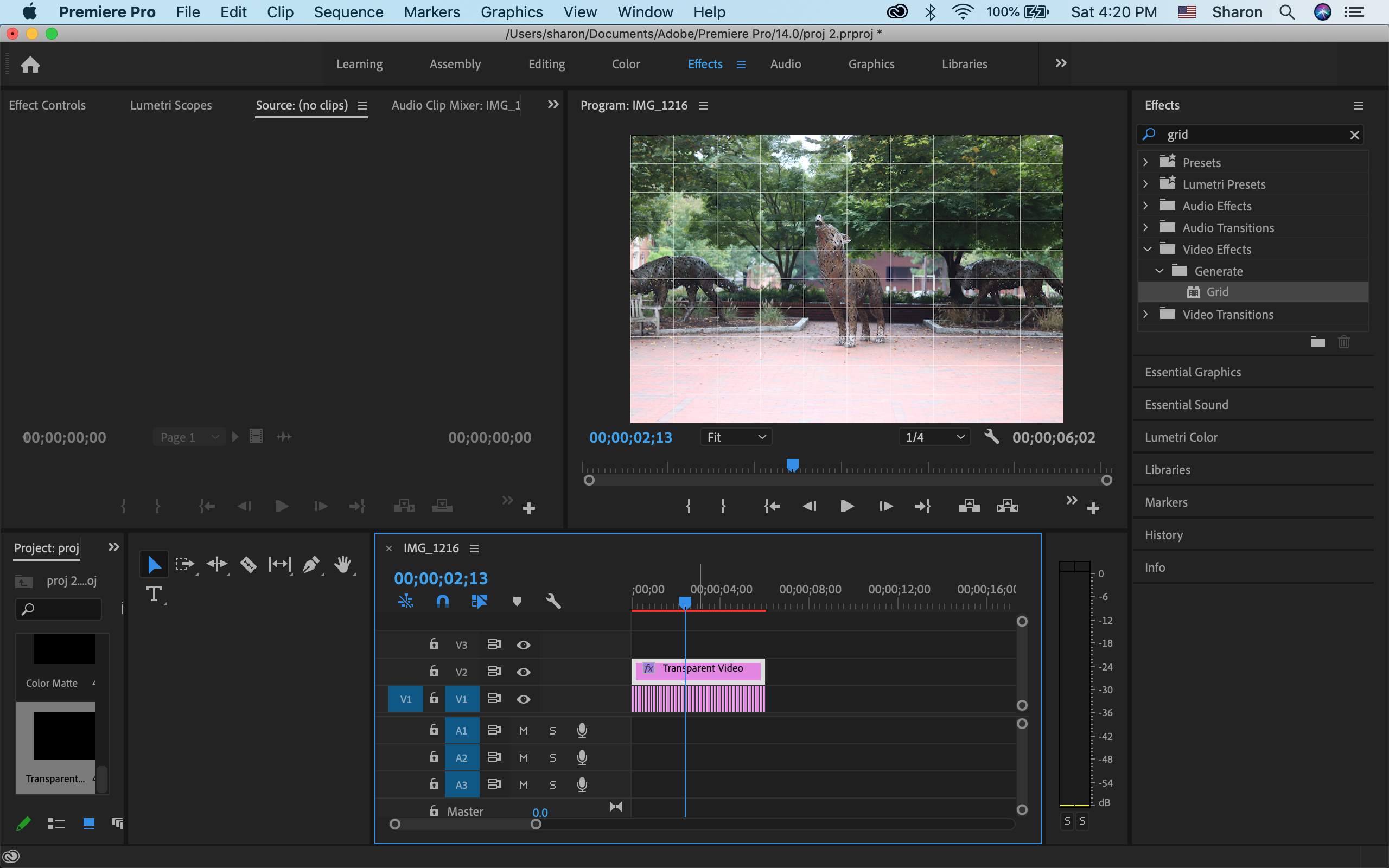Image resolution: width=1389 pixels, height=868 pixels.
Task: Activate the Ripple Edit tool
Action: click(x=217, y=565)
